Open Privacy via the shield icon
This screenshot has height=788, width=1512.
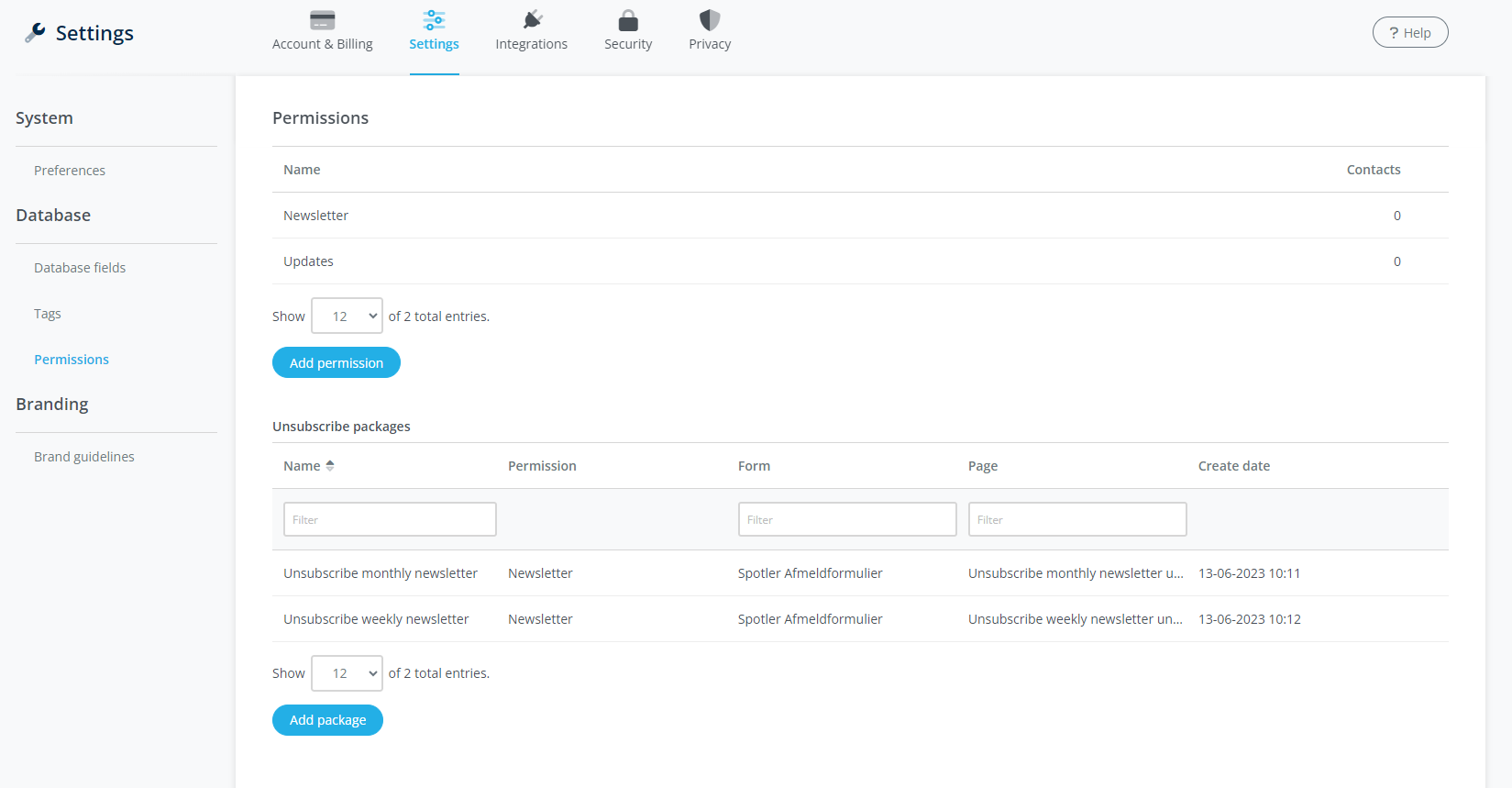(x=710, y=20)
